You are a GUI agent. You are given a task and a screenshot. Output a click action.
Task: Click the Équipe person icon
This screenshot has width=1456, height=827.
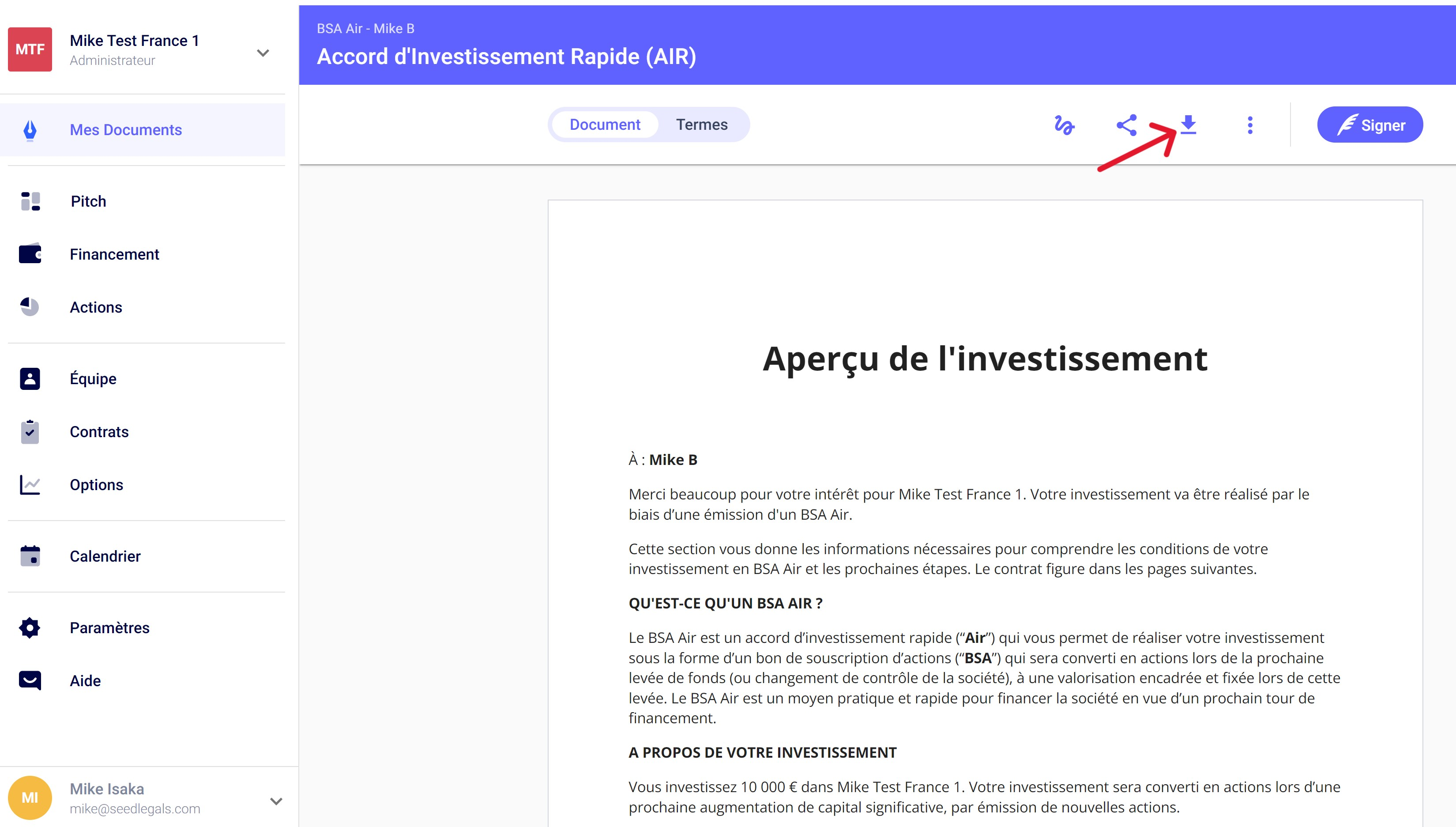(30, 378)
